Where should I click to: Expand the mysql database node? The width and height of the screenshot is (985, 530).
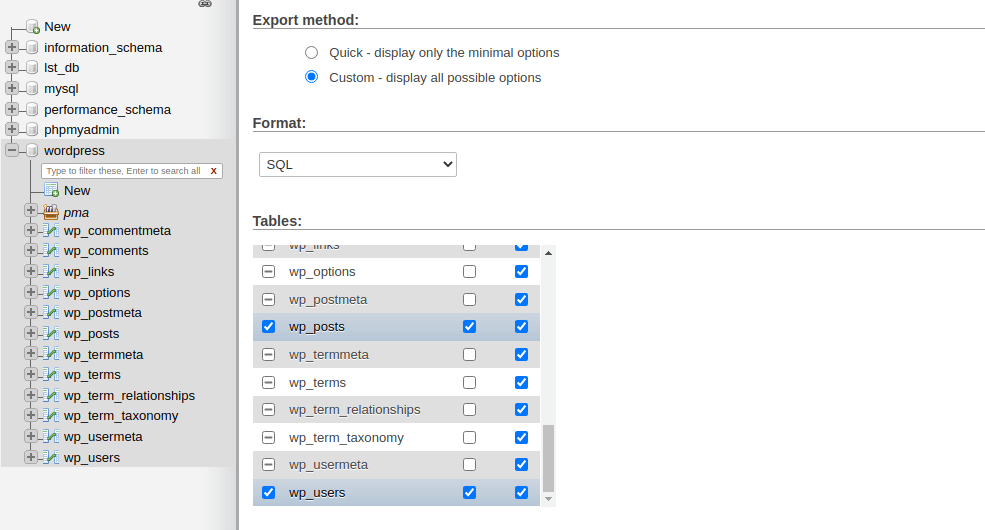pyautogui.click(x=11, y=88)
